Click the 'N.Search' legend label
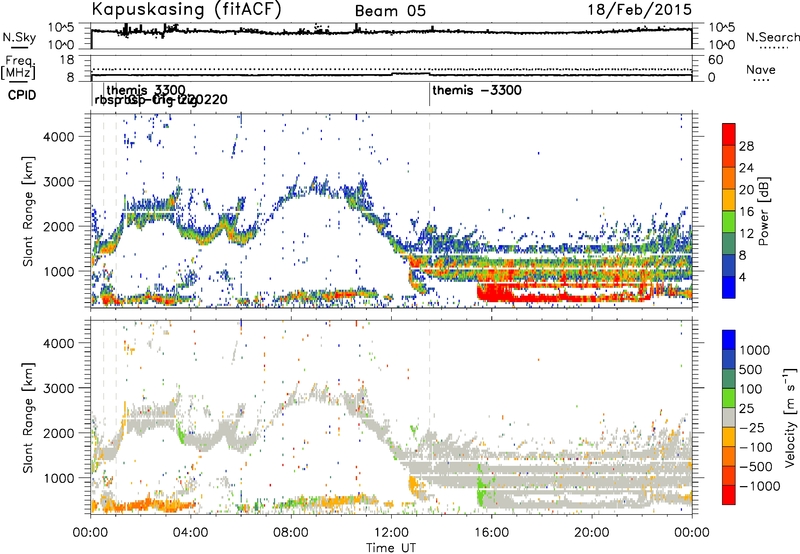 773,37
